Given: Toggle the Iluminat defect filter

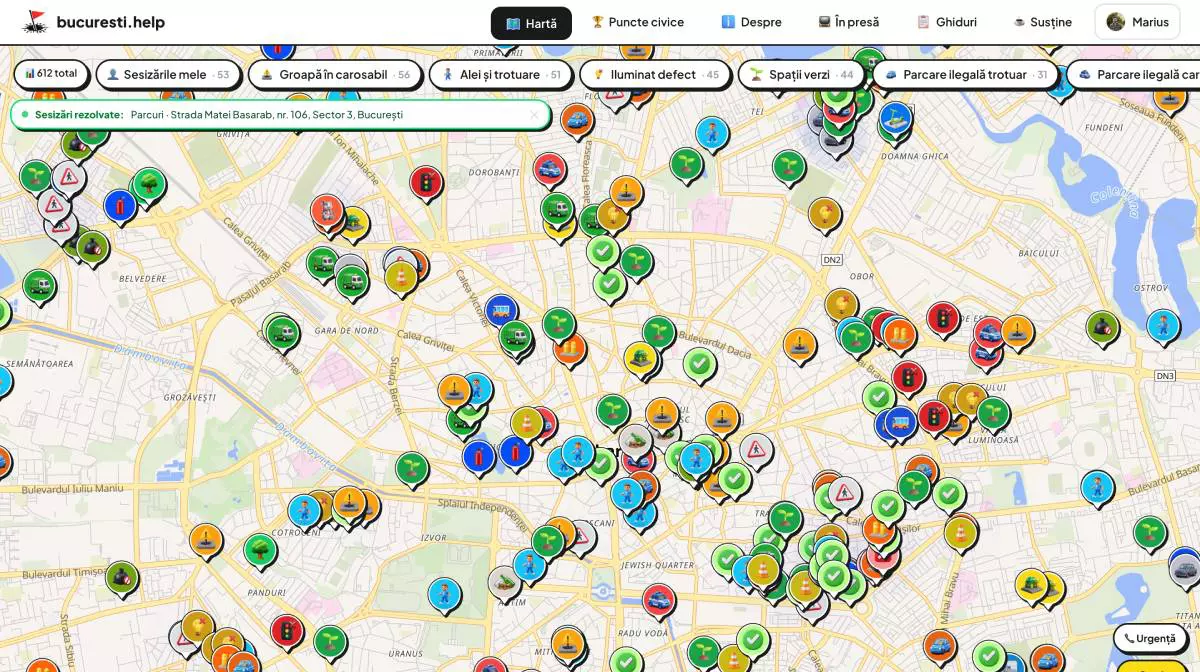Looking at the screenshot, I should 655,75.
